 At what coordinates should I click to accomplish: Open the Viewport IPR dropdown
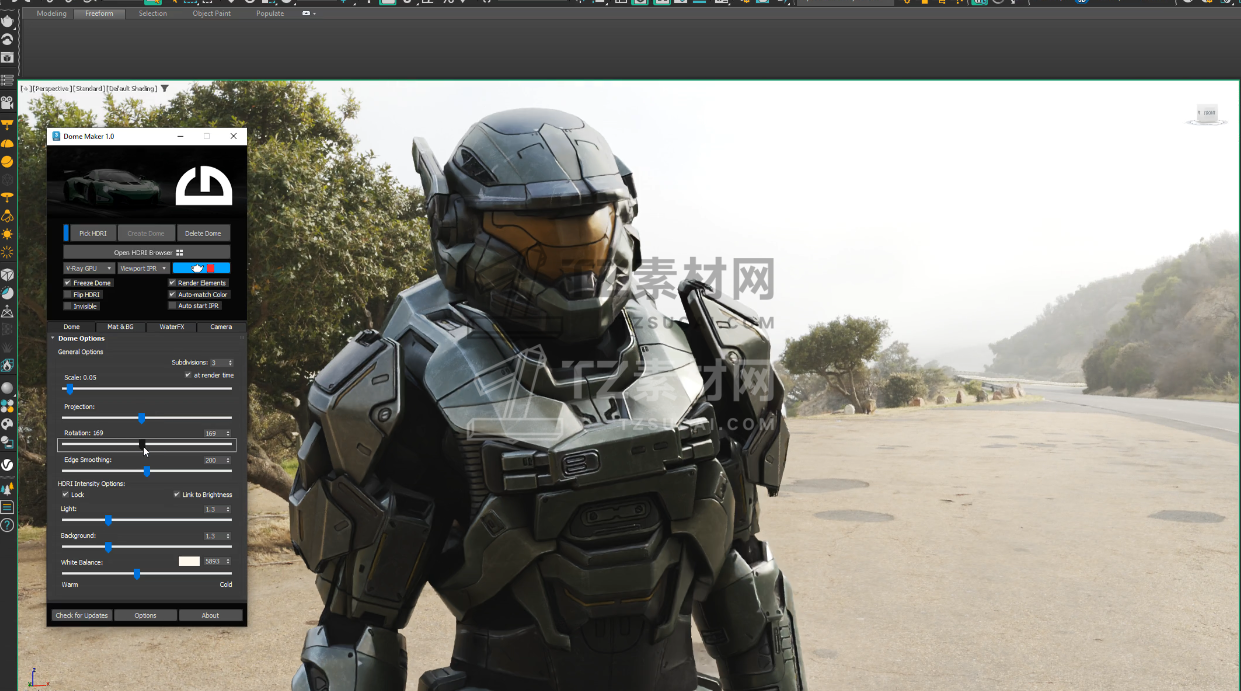pyautogui.click(x=144, y=268)
